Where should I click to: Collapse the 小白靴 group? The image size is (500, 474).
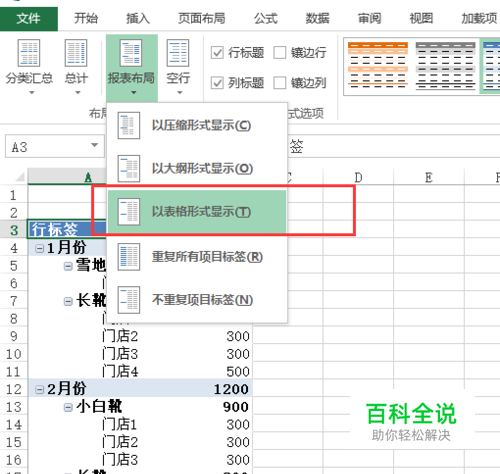click(x=68, y=407)
